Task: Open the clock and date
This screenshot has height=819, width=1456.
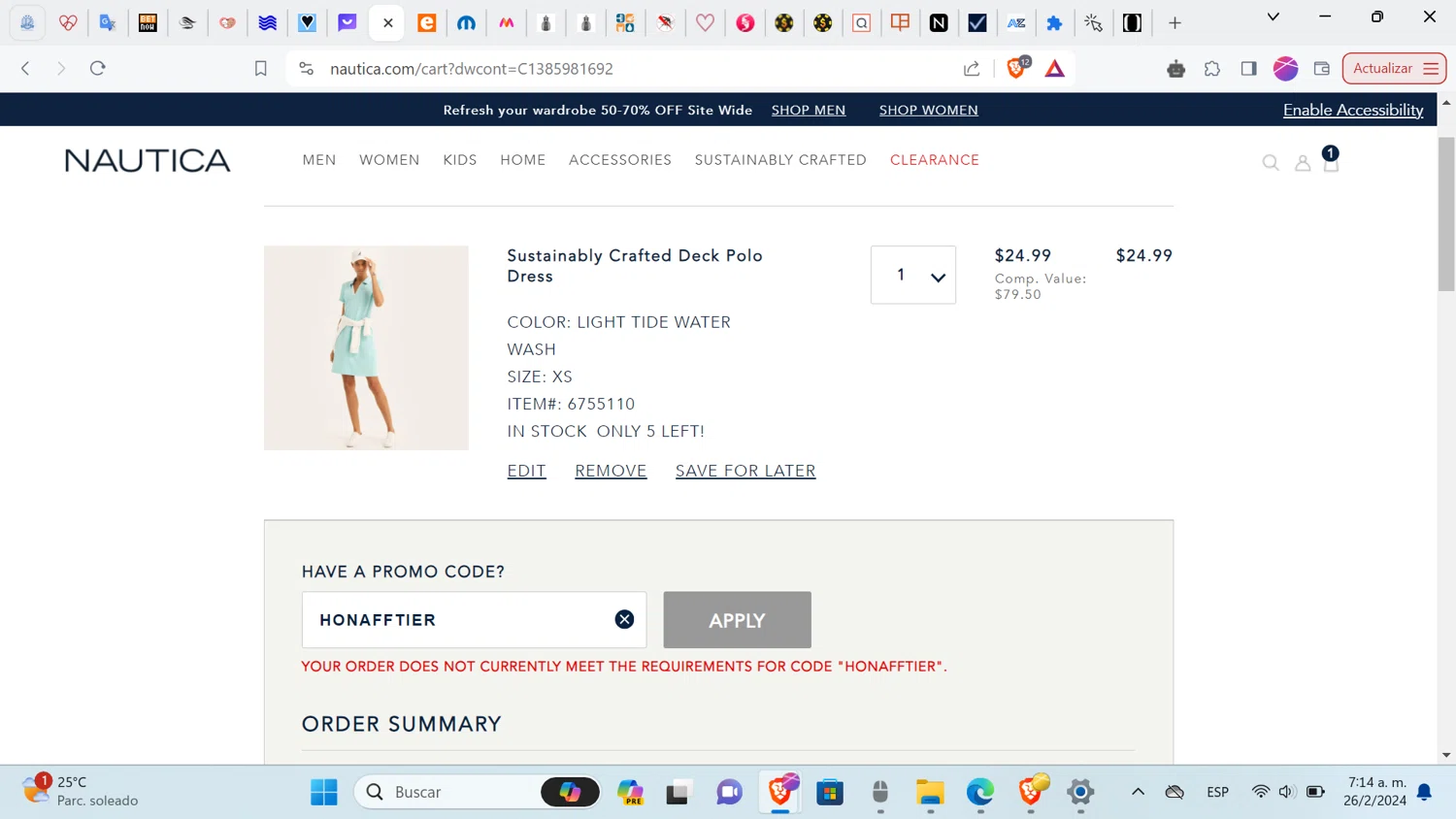Action: [1375, 791]
